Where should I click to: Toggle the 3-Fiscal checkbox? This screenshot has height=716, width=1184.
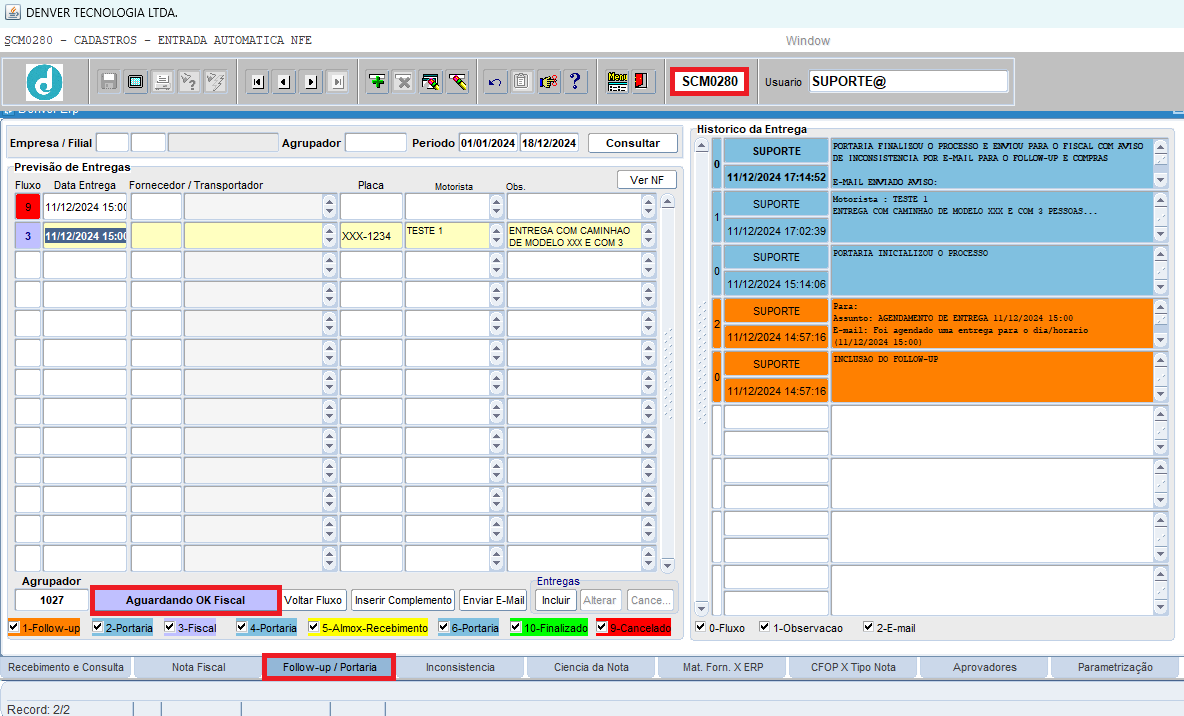point(170,627)
